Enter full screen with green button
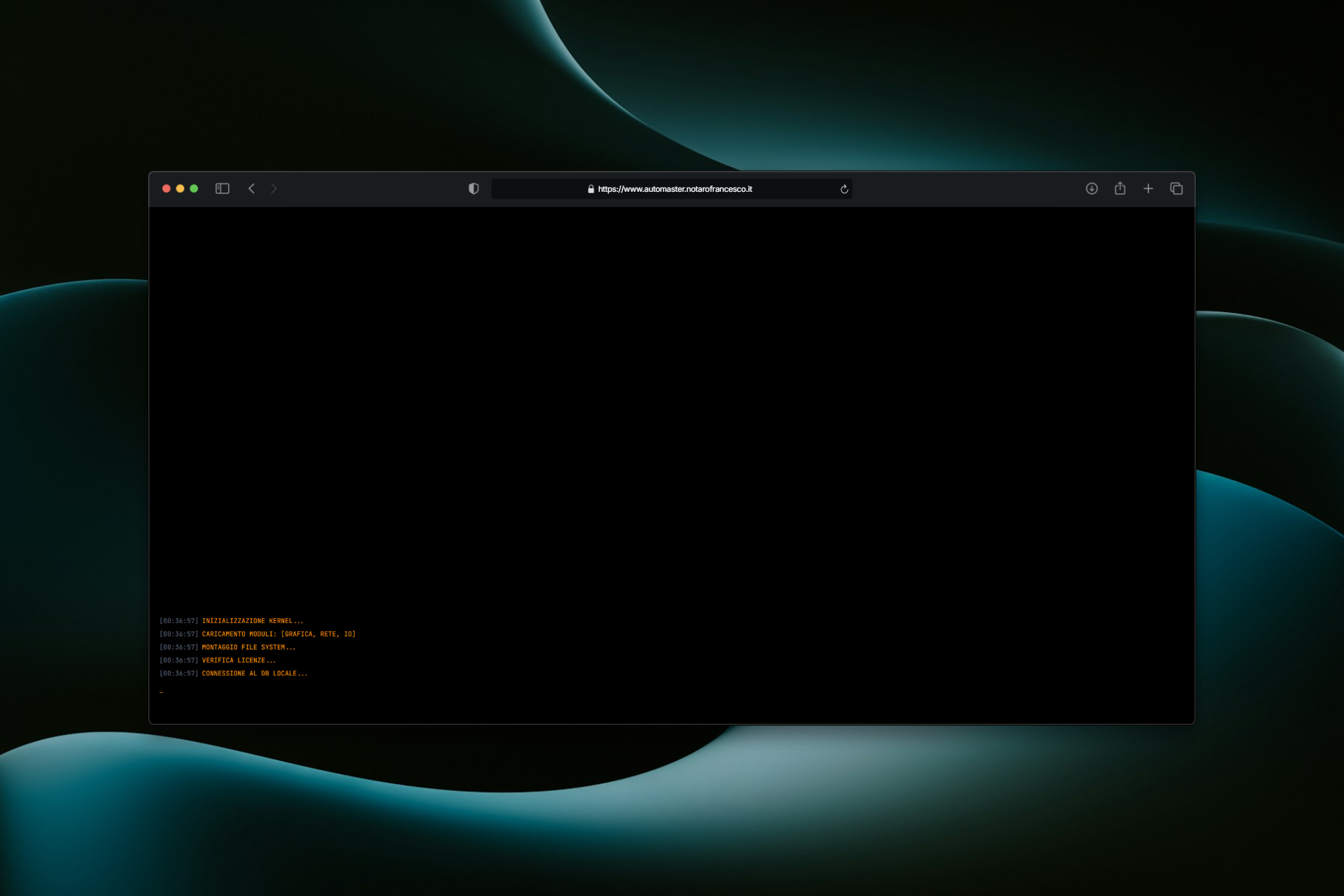Image resolution: width=1344 pixels, height=896 pixels. 194,188
